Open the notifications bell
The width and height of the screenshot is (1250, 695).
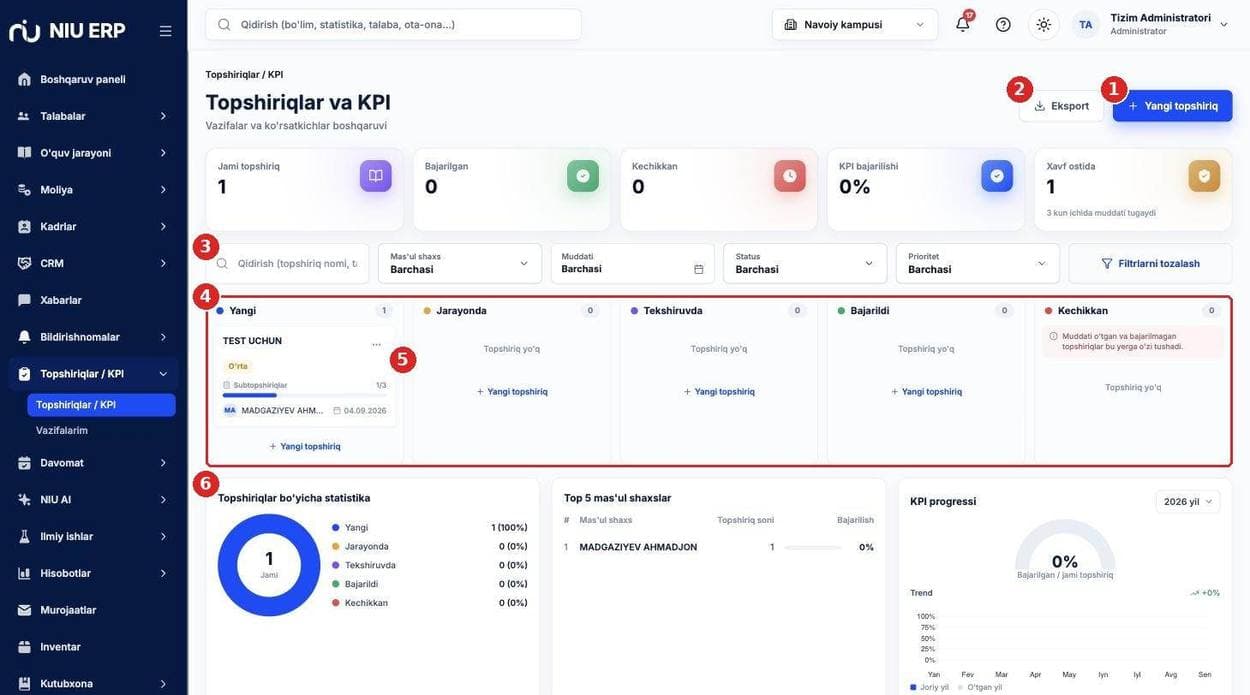(x=963, y=24)
